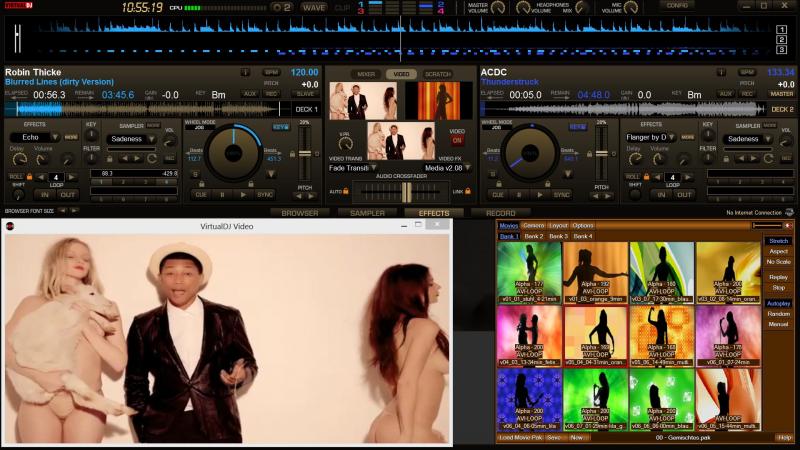This screenshot has width=800, height=450.
Task: Click the CUE button on Deck 2
Action: 496,195
